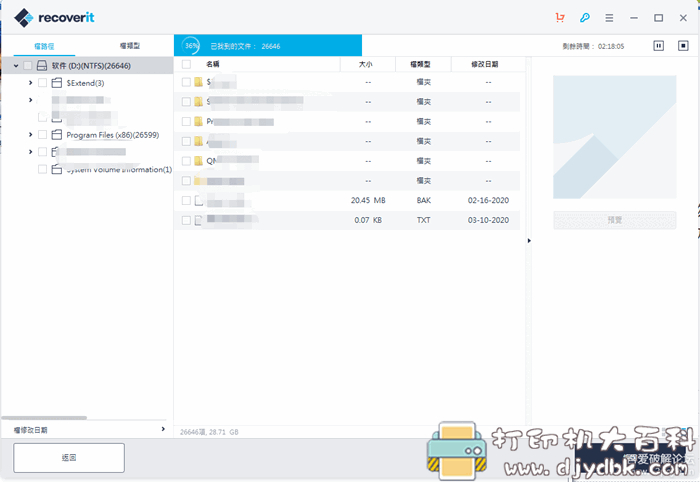The width and height of the screenshot is (700, 482).
Task: Sort by the 大小 column header
Action: [x=366, y=64]
